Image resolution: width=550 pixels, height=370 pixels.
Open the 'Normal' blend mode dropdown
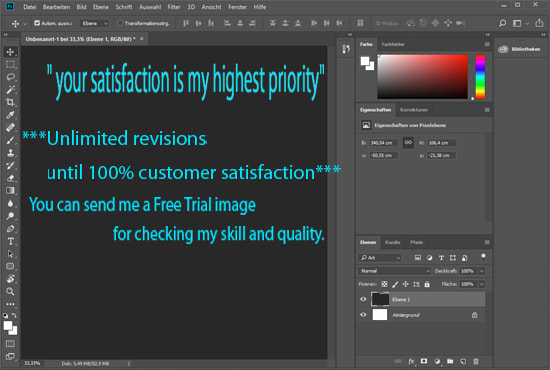[395, 271]
